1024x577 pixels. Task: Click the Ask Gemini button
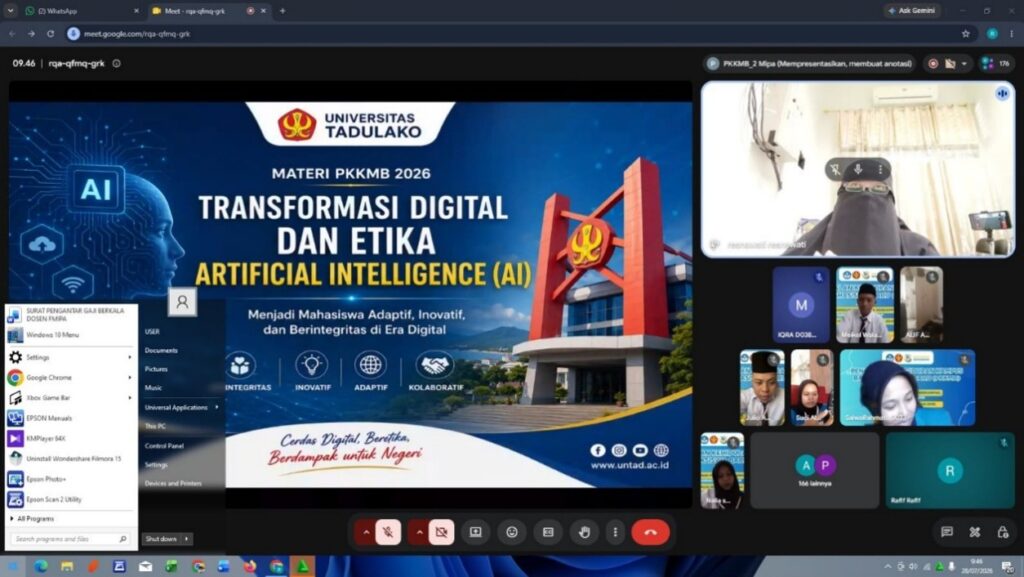pyautogui.click(x=912, y=10)
